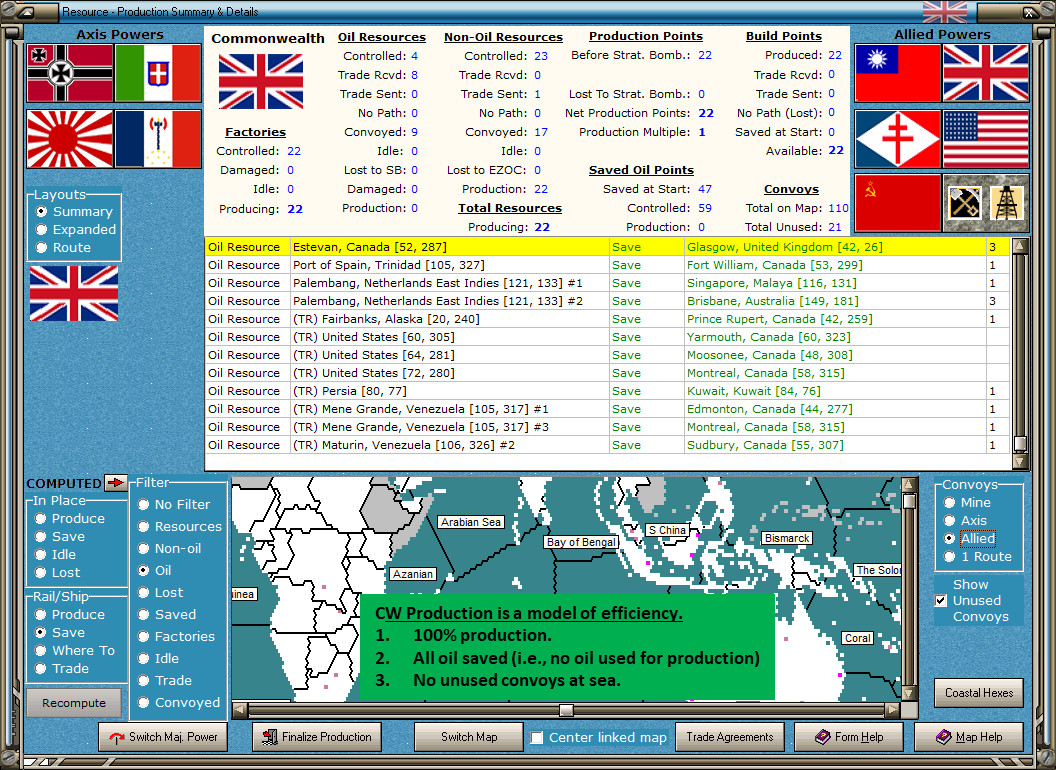The image size is (1056, 770).
Task: Select the Estevan, Canada oil resource row
Action: tap(606, 247)
